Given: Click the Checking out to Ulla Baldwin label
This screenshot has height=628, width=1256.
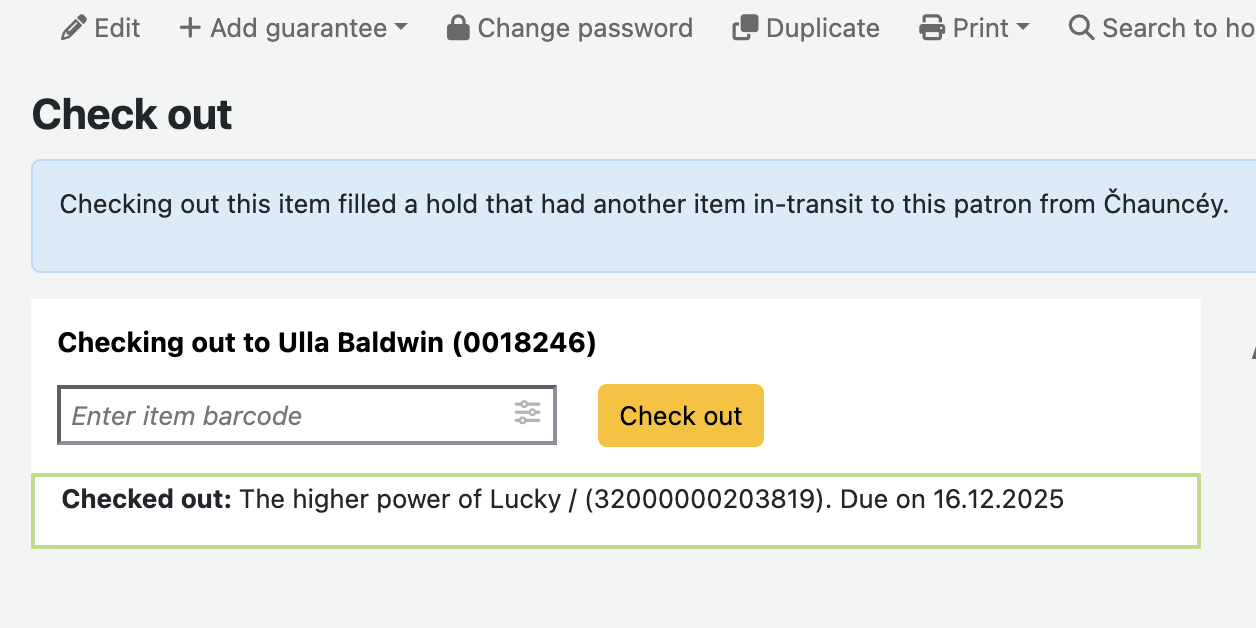Looking at the screenshot, I should 327,343.
